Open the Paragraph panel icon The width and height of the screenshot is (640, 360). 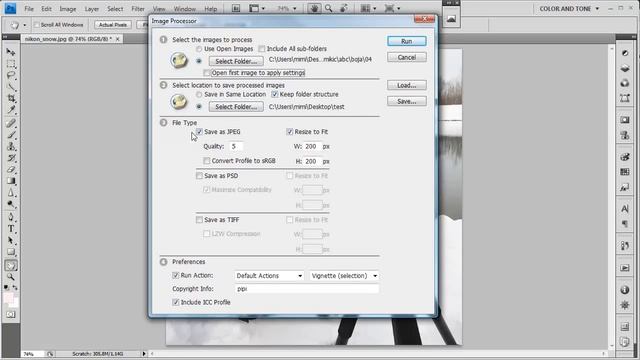tap(624, 224)
